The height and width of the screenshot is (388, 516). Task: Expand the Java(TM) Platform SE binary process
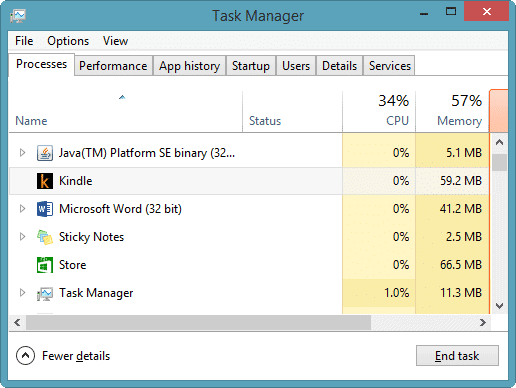(22, 153)
